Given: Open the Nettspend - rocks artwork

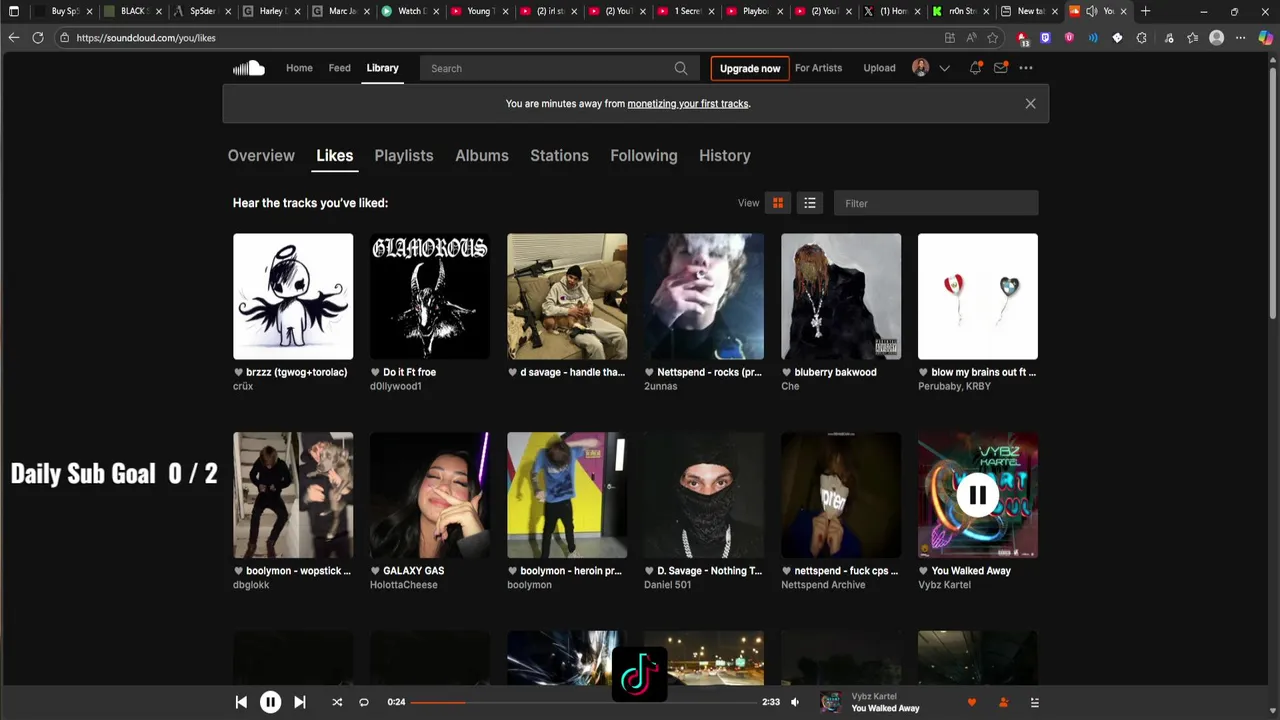Looking at the screenshot, I should click(704, 296).
